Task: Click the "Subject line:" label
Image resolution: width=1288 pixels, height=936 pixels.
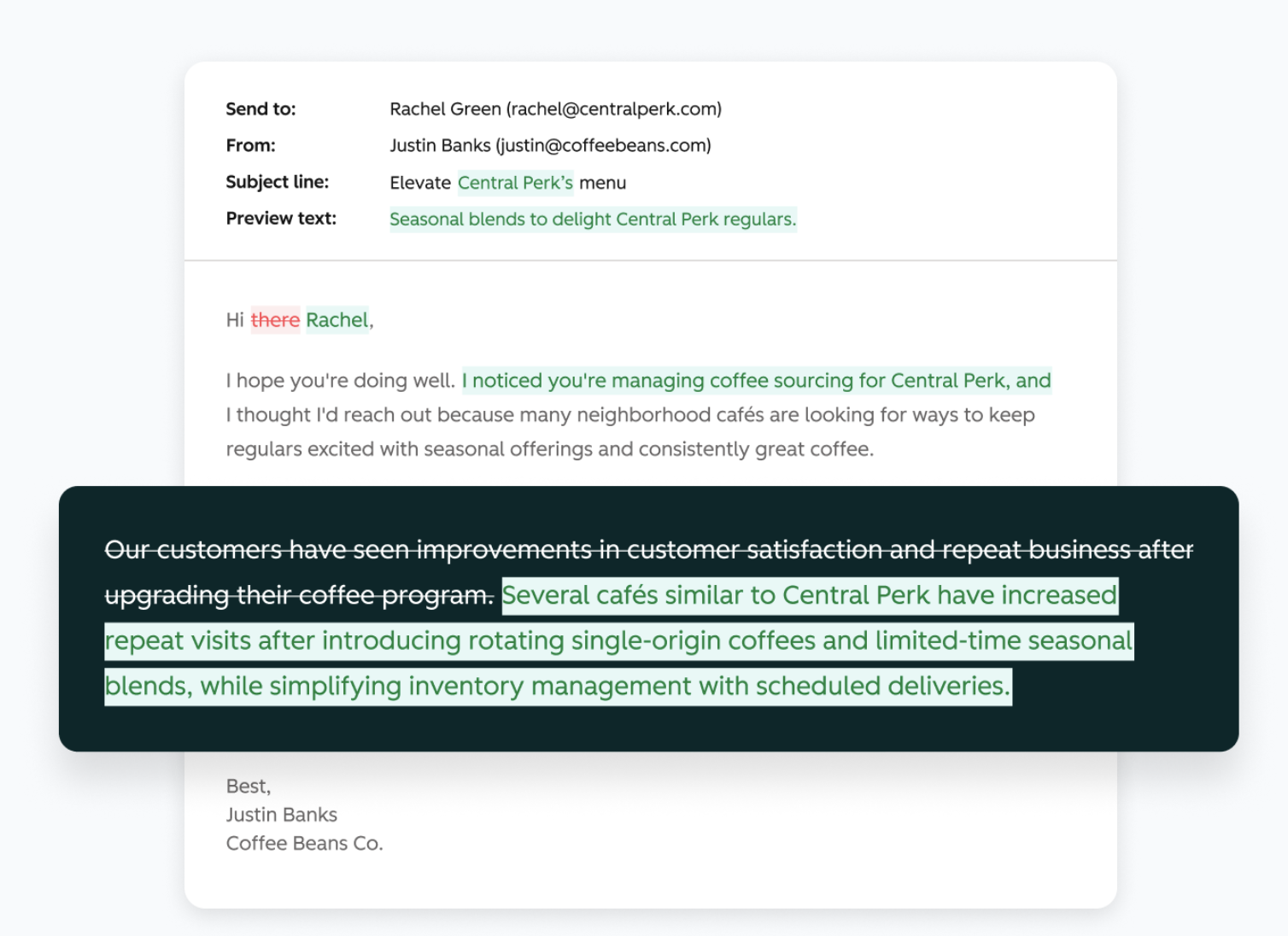Action: pyautogui.click(x=277, y=183)
